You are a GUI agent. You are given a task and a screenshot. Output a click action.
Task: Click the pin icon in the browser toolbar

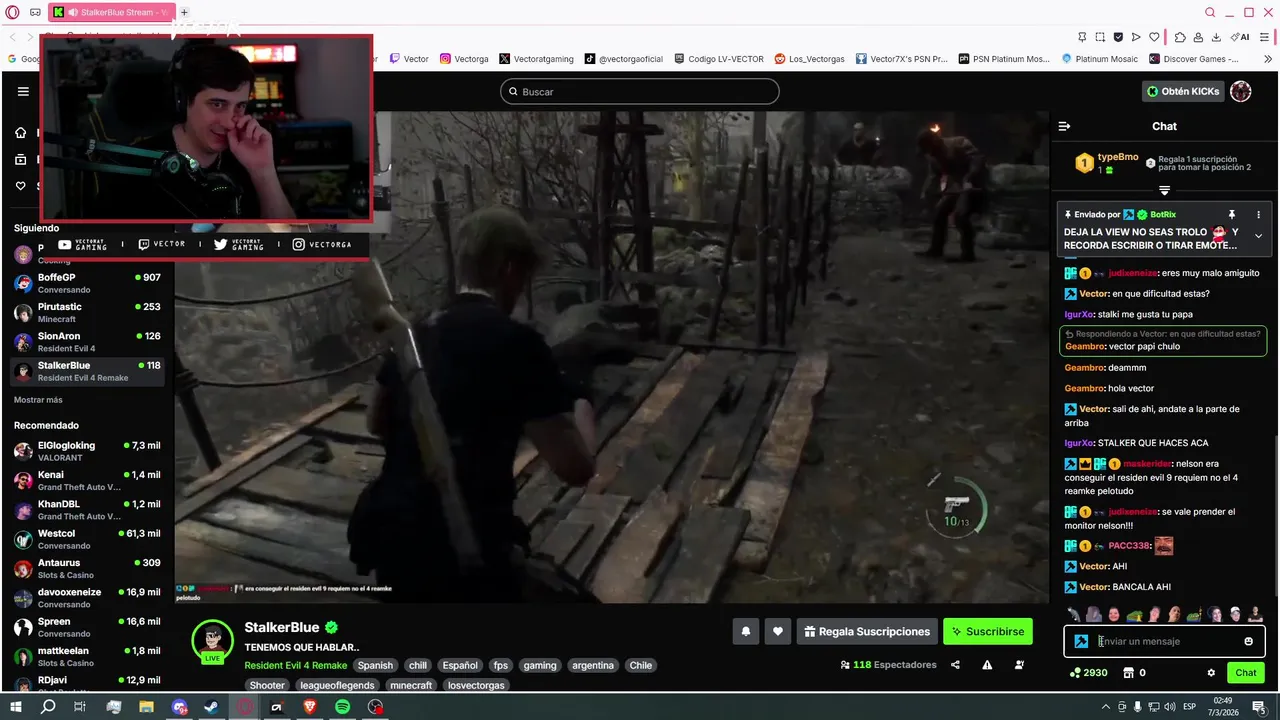click(1083, 37)
